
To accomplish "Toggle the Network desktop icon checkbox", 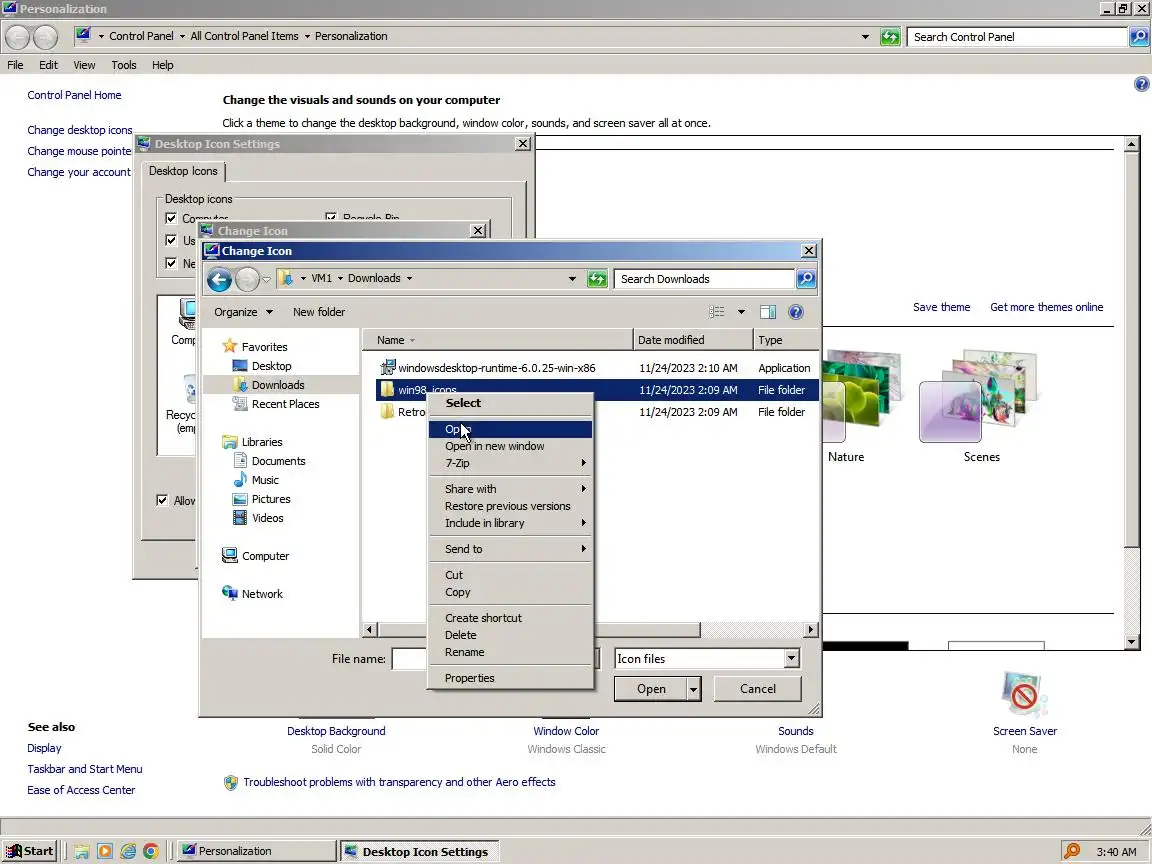I will click(x=171, y=264).
